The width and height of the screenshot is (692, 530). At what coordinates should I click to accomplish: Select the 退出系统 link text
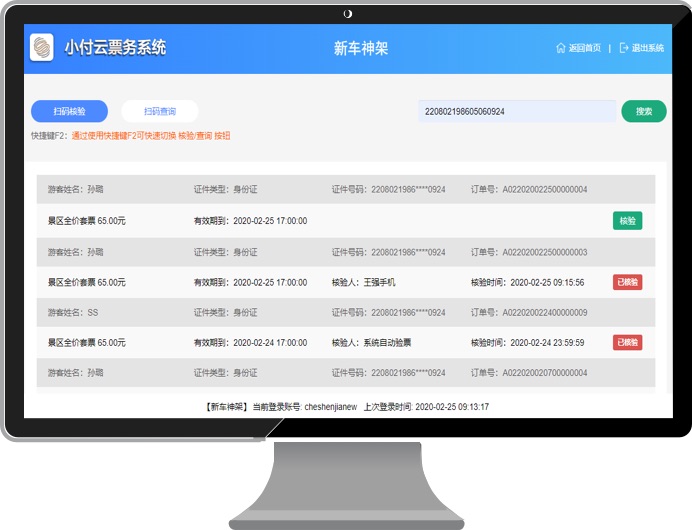coord(648,48)
